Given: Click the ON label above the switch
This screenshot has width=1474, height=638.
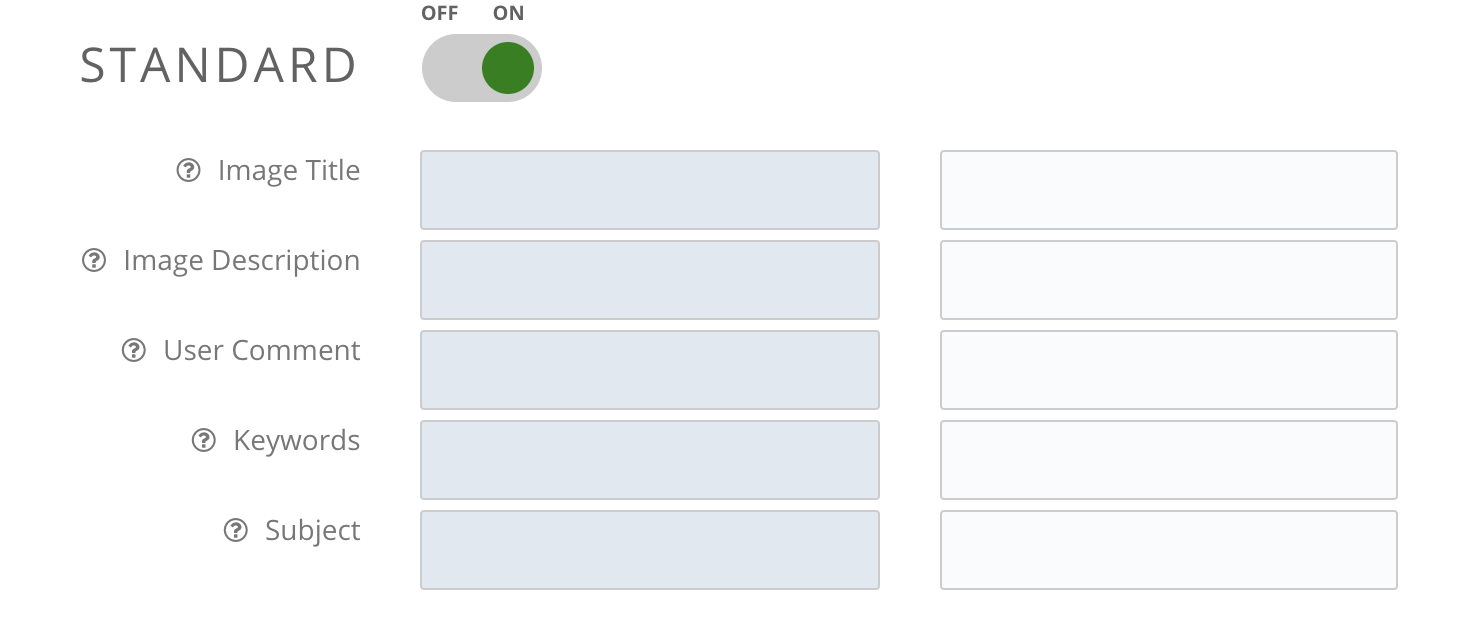Looking at the screenshot, I should (508, 13).
